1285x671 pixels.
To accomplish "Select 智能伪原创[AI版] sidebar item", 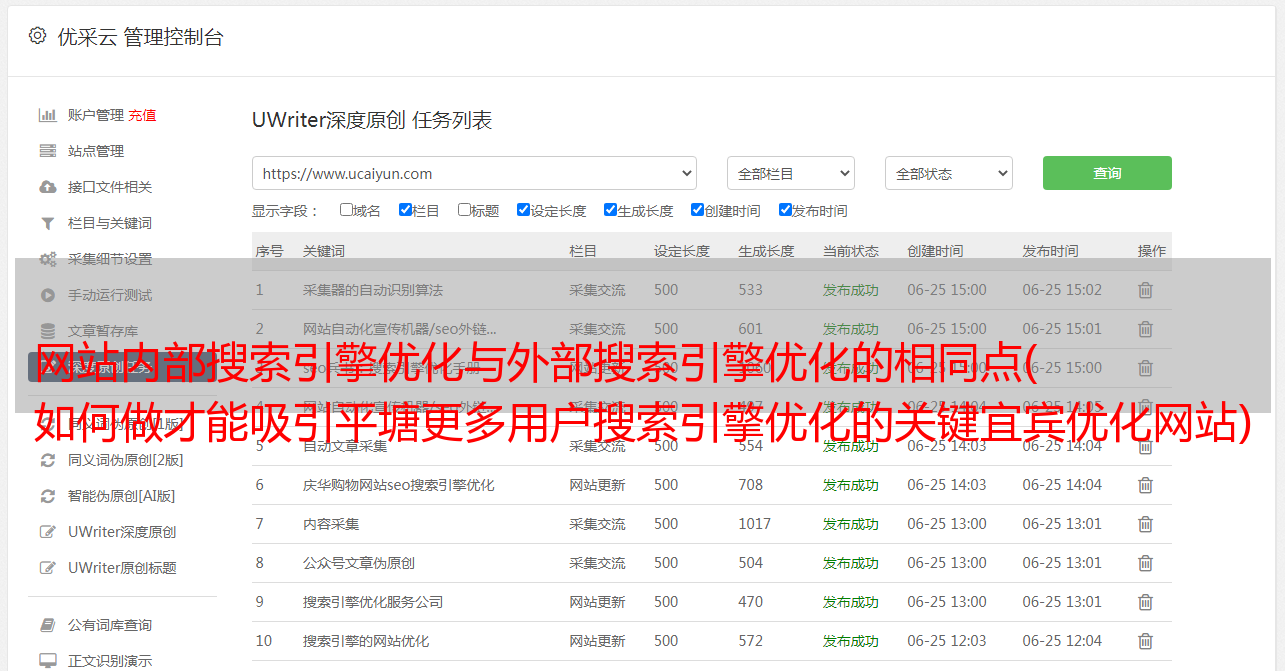I will (x=121, y=496).
